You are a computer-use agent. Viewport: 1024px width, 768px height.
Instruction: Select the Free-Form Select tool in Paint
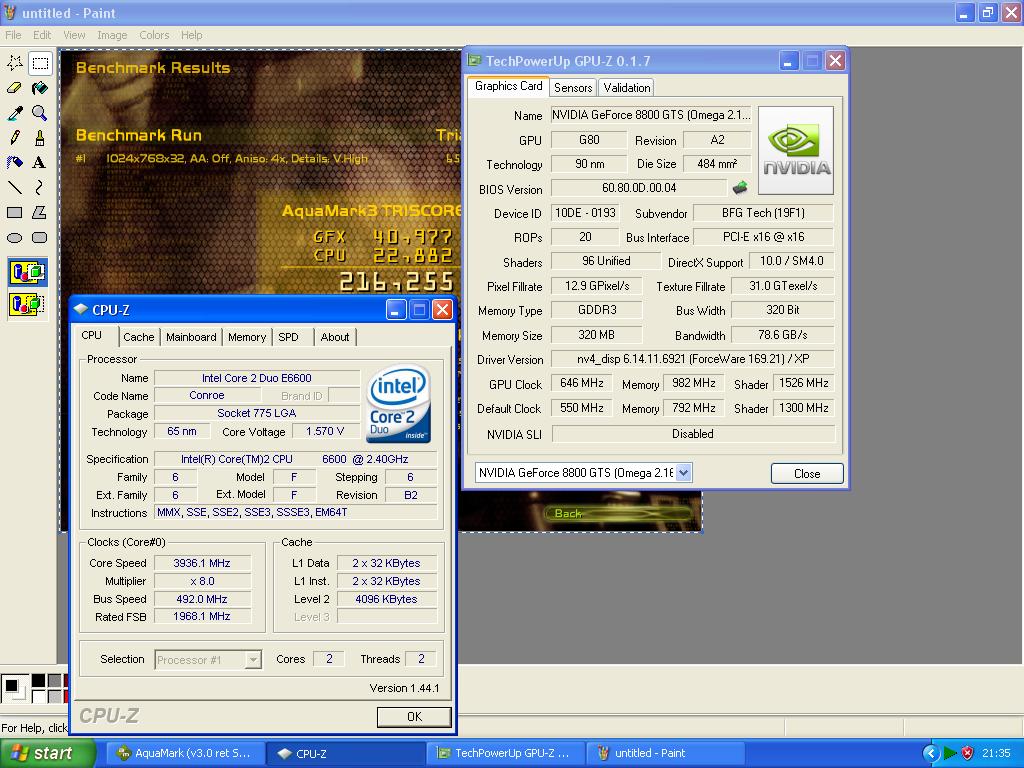15,63
